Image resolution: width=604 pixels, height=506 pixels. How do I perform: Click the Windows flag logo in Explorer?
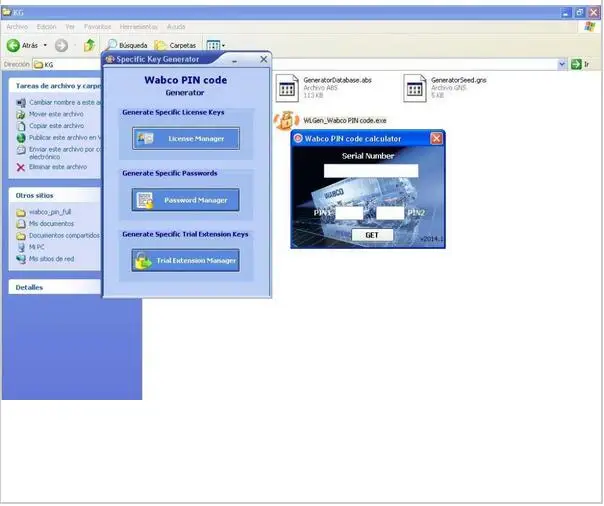pos(590,27)
